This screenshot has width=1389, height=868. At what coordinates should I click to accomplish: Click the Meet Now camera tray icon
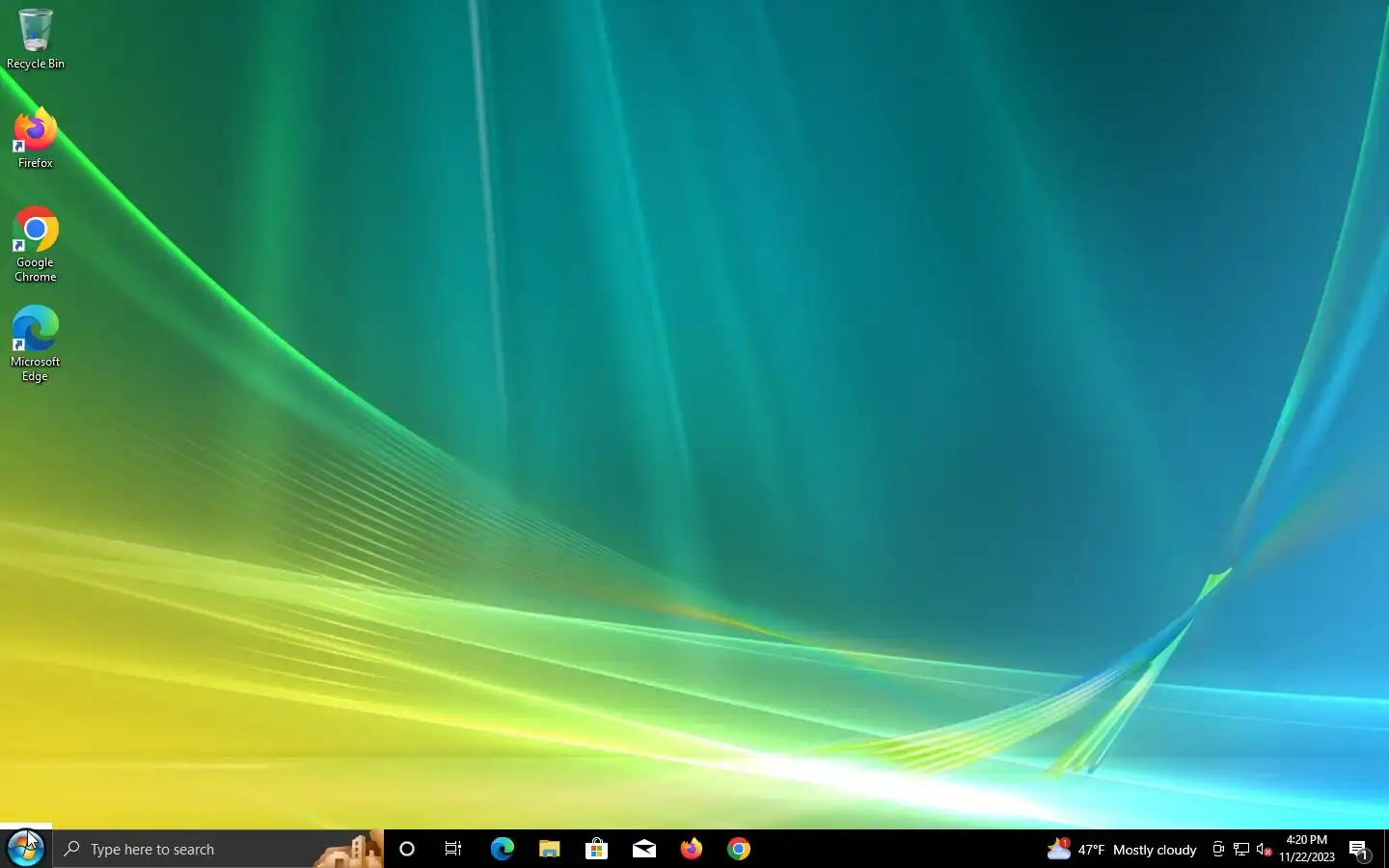click(x=1218, y=849)
